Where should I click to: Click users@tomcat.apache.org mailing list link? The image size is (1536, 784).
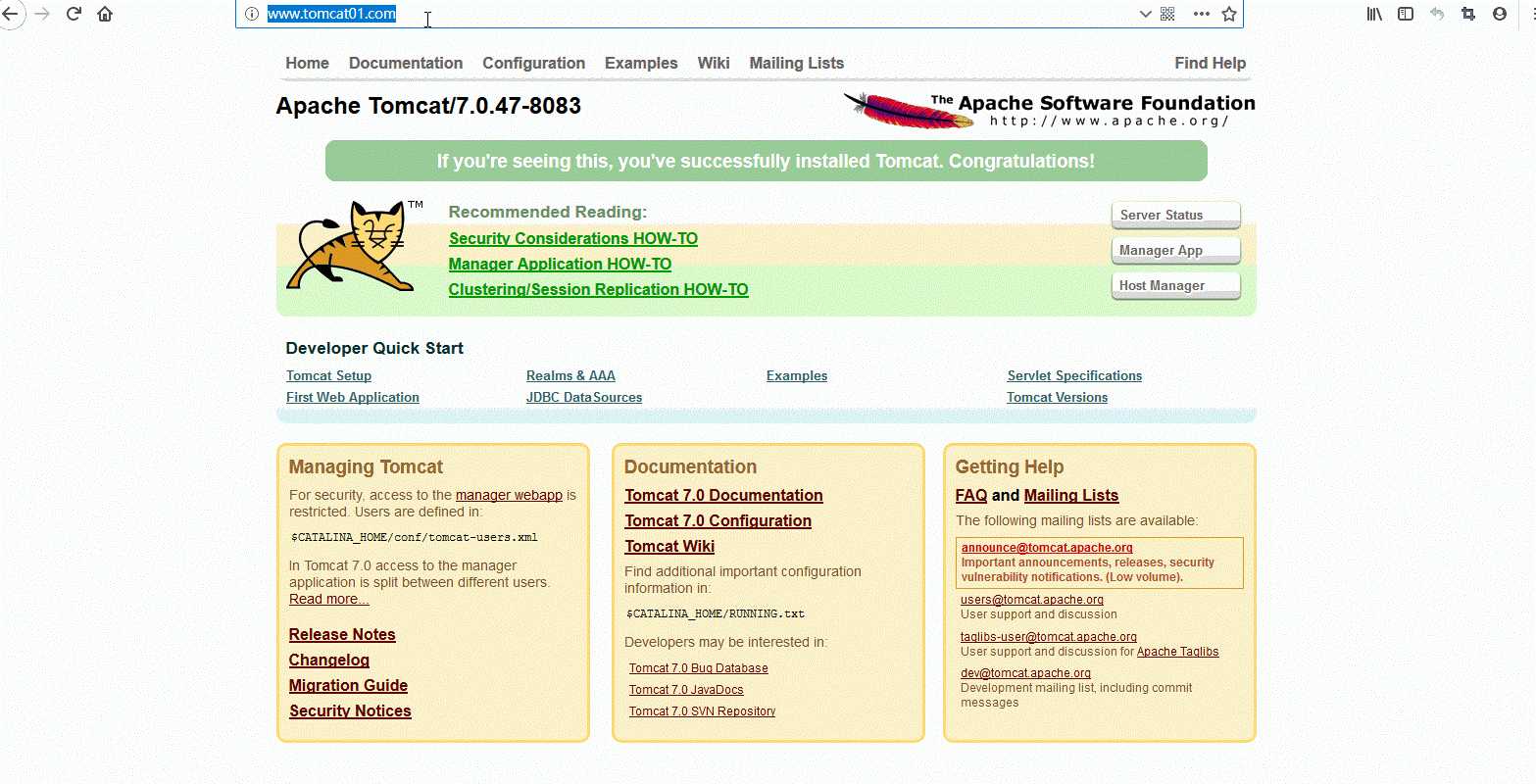point(1032,600)
